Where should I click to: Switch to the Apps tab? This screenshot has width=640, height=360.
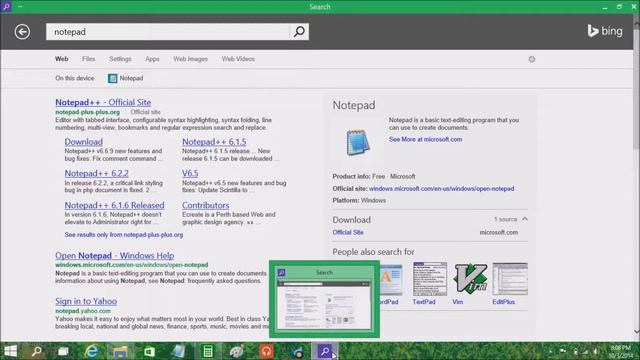coord(152,59)
